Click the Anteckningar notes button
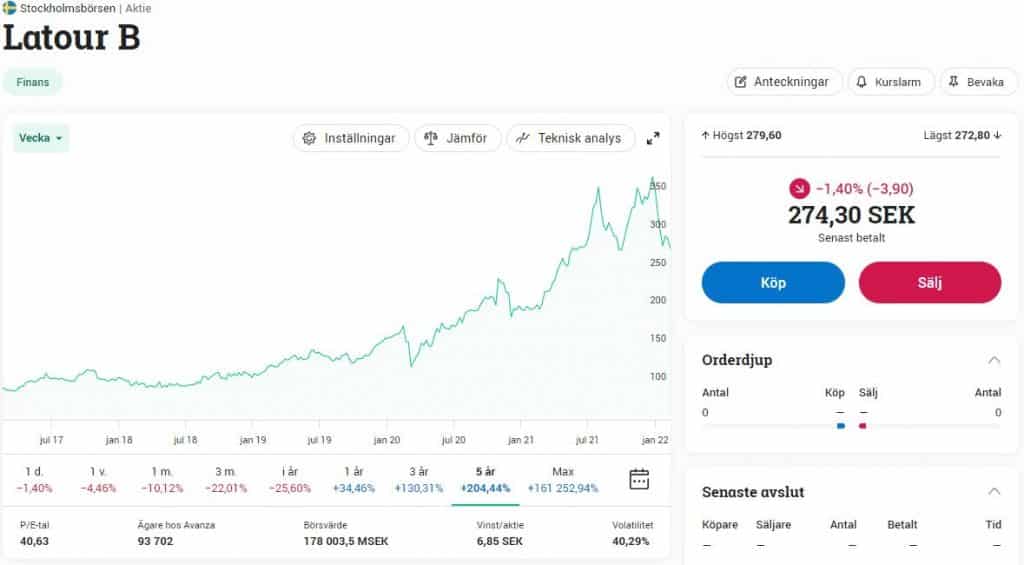The width and height of the screenshot is (1024, 565). coord(782,82)
